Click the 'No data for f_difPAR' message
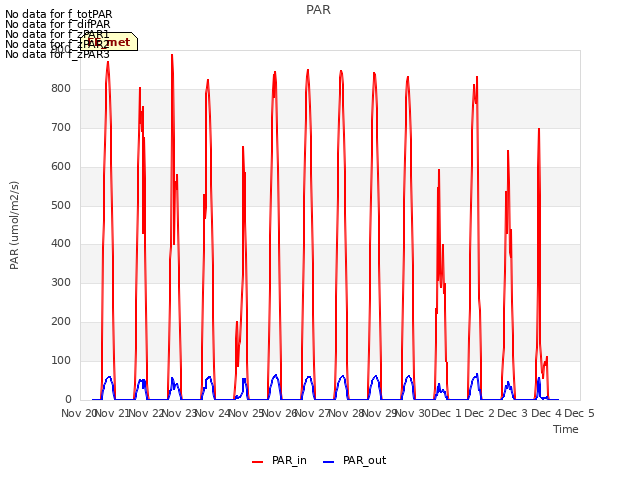 pos(58,24)
